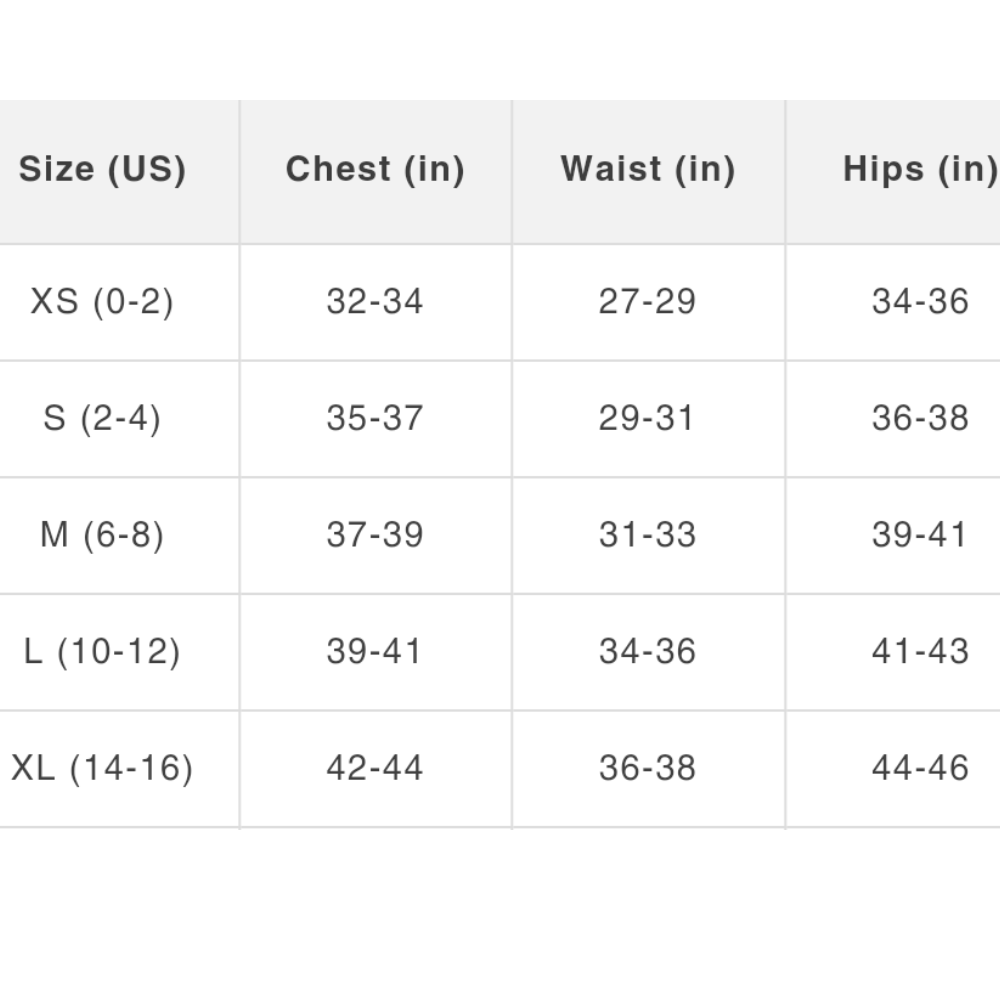Select the L (10-12) size row label
This screenshot has height=1000, width=1000.
click(102, 652)
